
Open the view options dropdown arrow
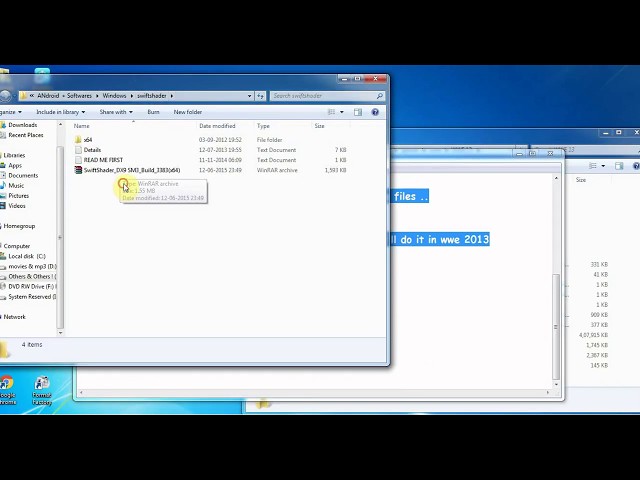(342, 112)
